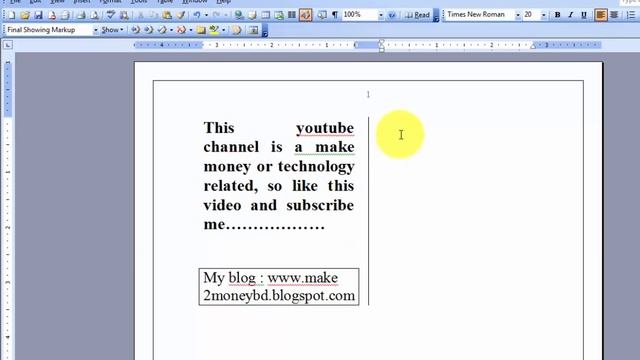Insert a hyperlink with globe icon
The height and width of the screenshot is (360, 640).
[239, 16]
